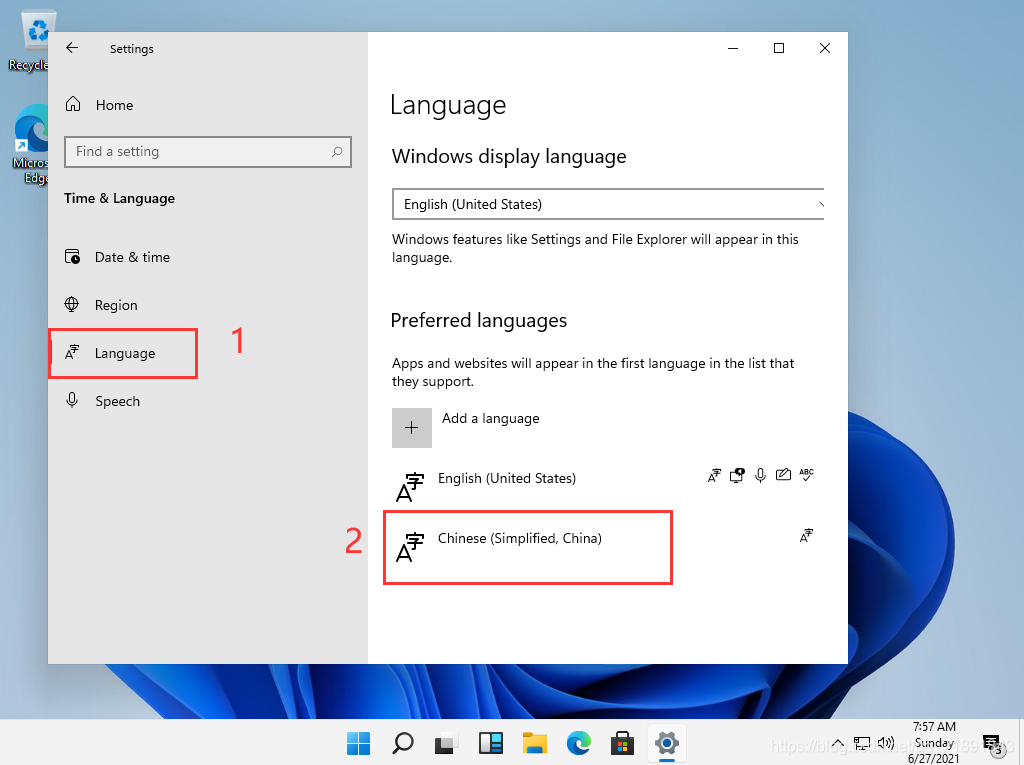The height and width of the screenshot is (765, 1024).
Task: Select the Microsoft Edge desktop shortcut
Action: (29, 144)
